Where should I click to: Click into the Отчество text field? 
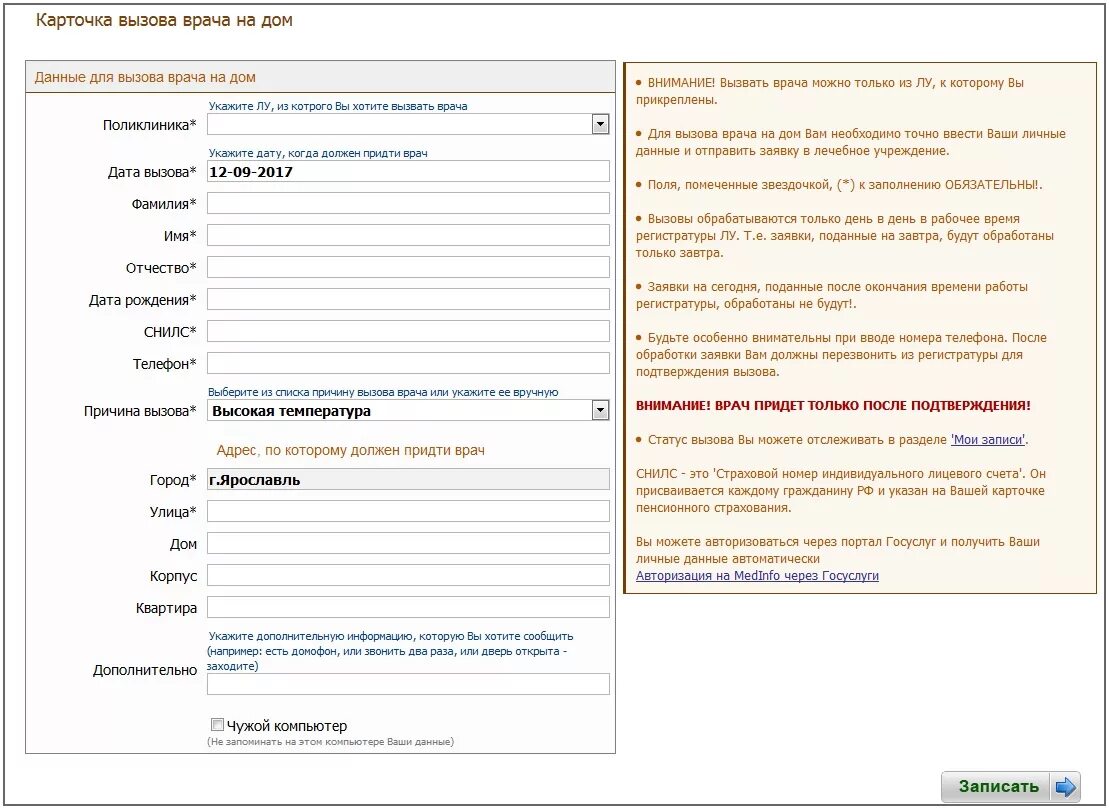point(408,267)
